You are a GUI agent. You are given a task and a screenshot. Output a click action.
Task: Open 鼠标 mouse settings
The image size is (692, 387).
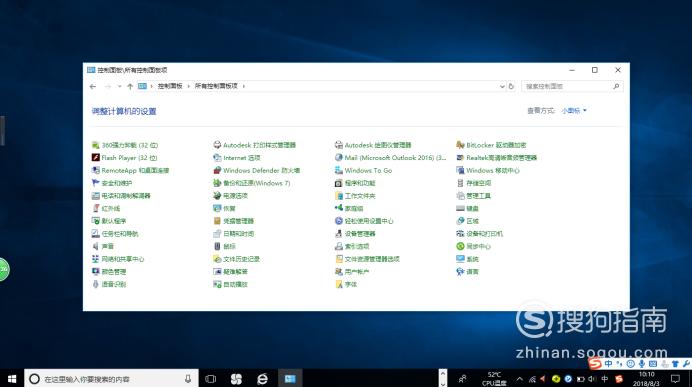225,246
